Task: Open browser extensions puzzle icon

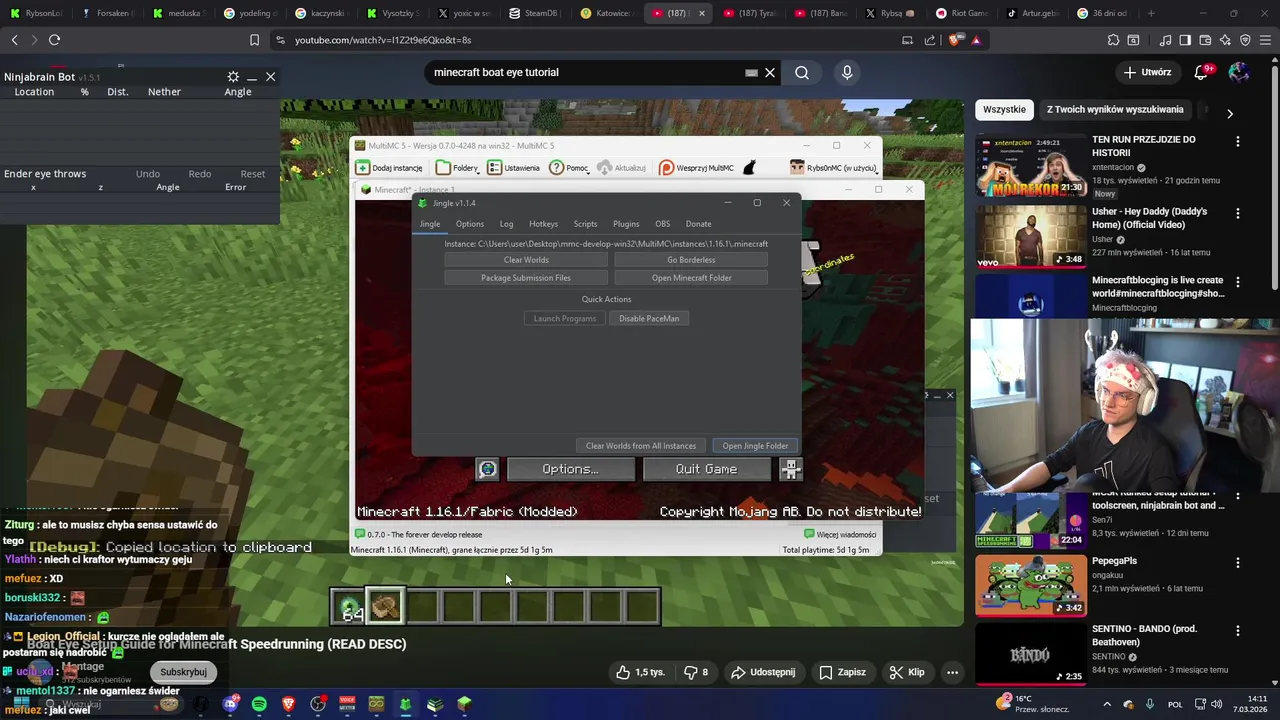Action: 1113,40
